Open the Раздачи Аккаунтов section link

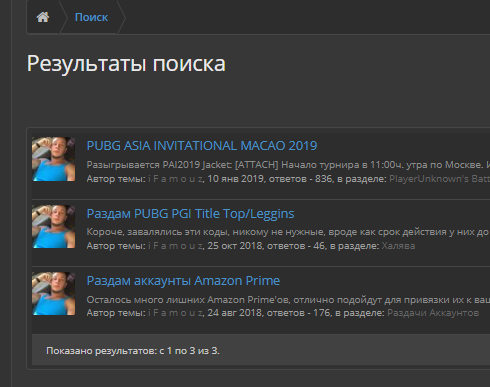point(433,313)
